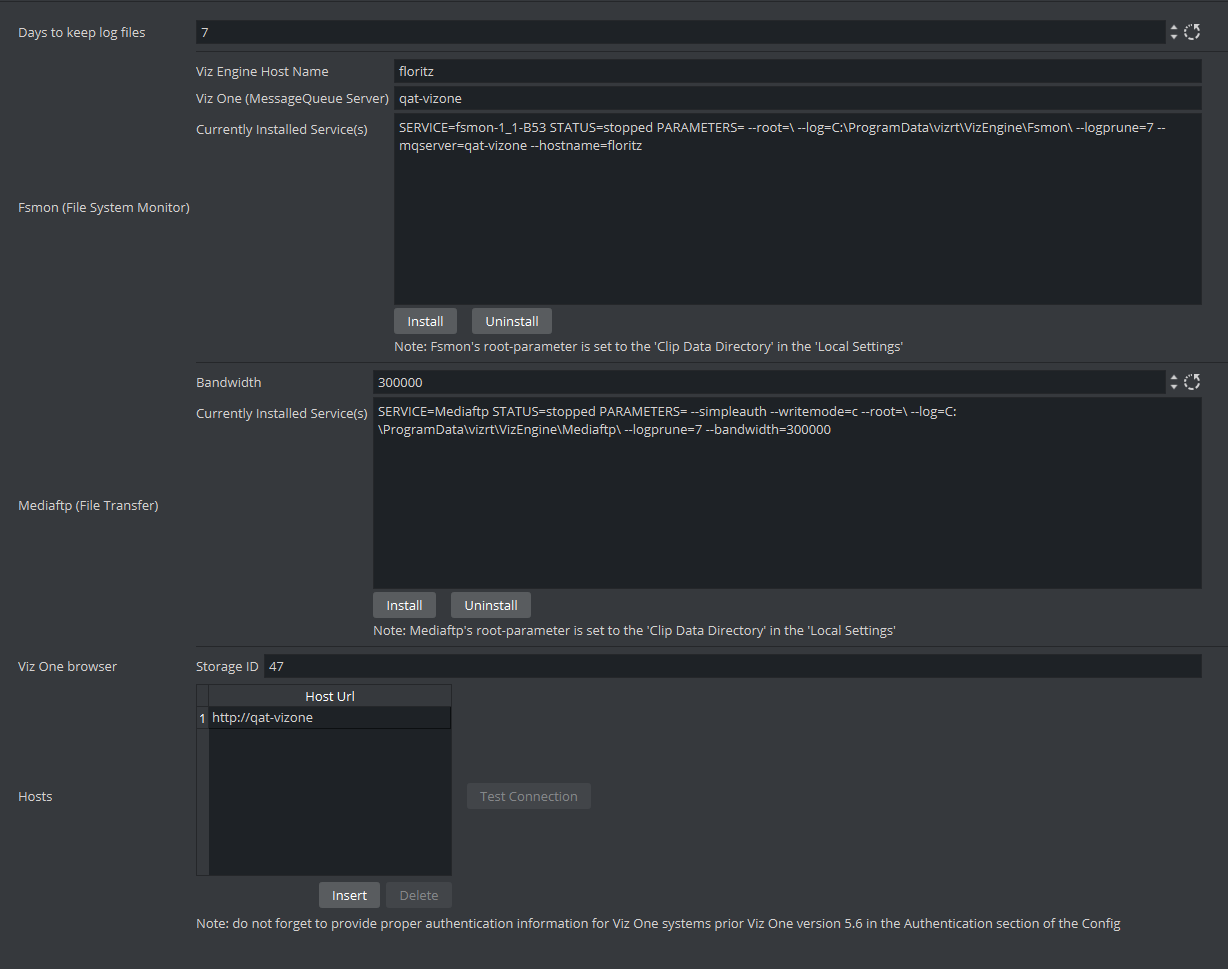Uninstall the Fsmon service

point(512,321)
